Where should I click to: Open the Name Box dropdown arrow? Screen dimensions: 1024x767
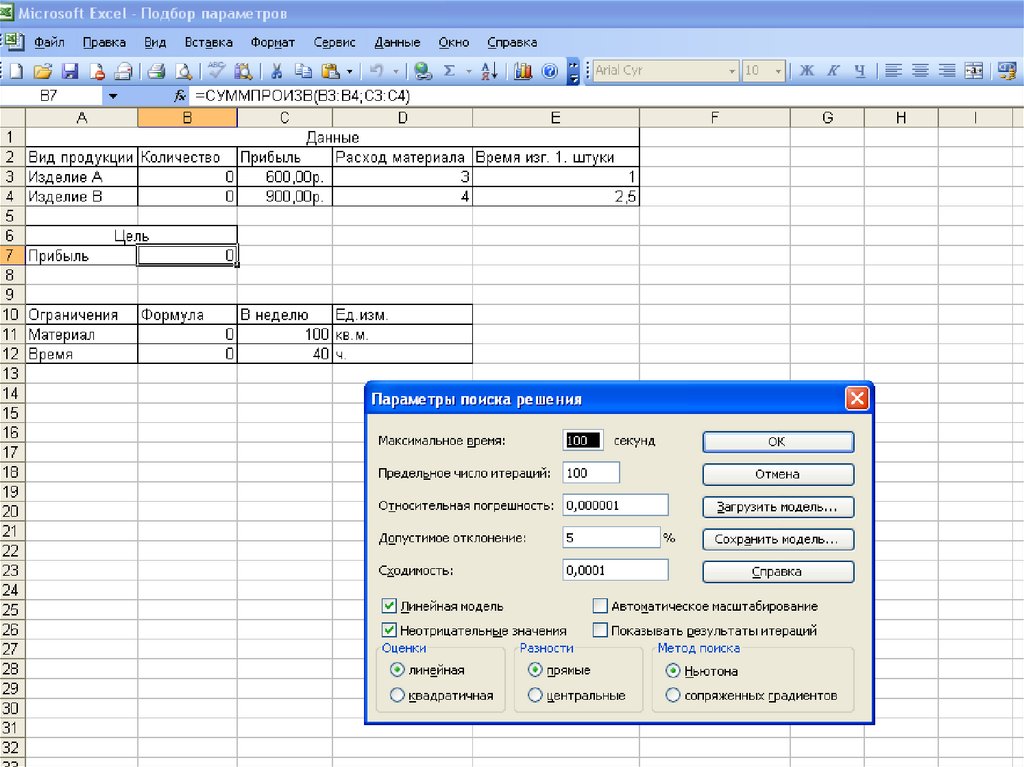coord(113,96)
